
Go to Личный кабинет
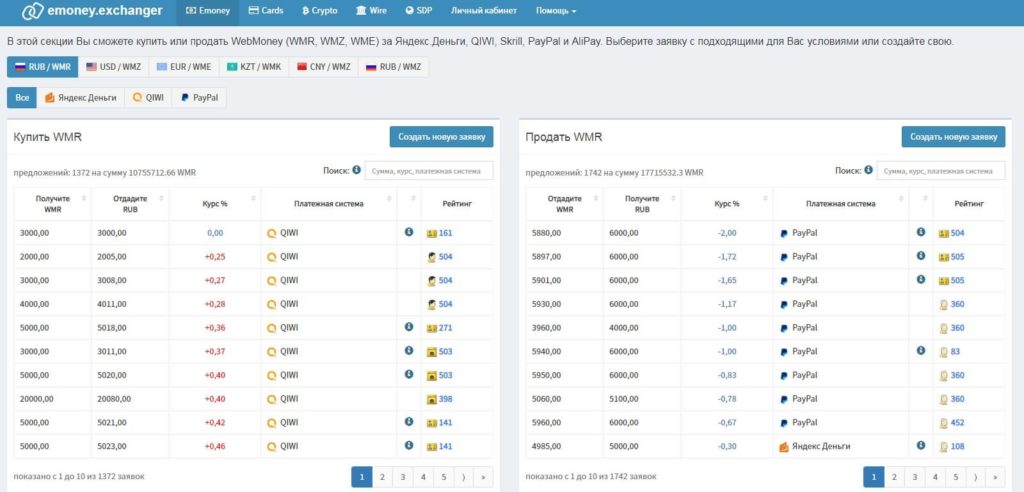483,11
